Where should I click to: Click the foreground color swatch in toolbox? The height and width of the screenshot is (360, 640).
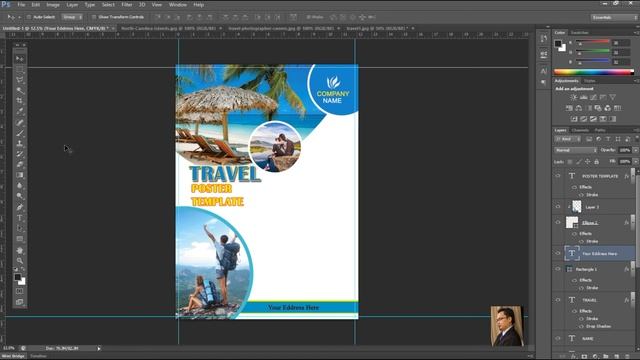(x=18, y=278)
